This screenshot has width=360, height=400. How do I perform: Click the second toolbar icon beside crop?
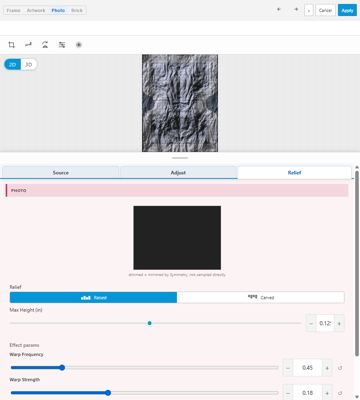click(x=28, y=45)
